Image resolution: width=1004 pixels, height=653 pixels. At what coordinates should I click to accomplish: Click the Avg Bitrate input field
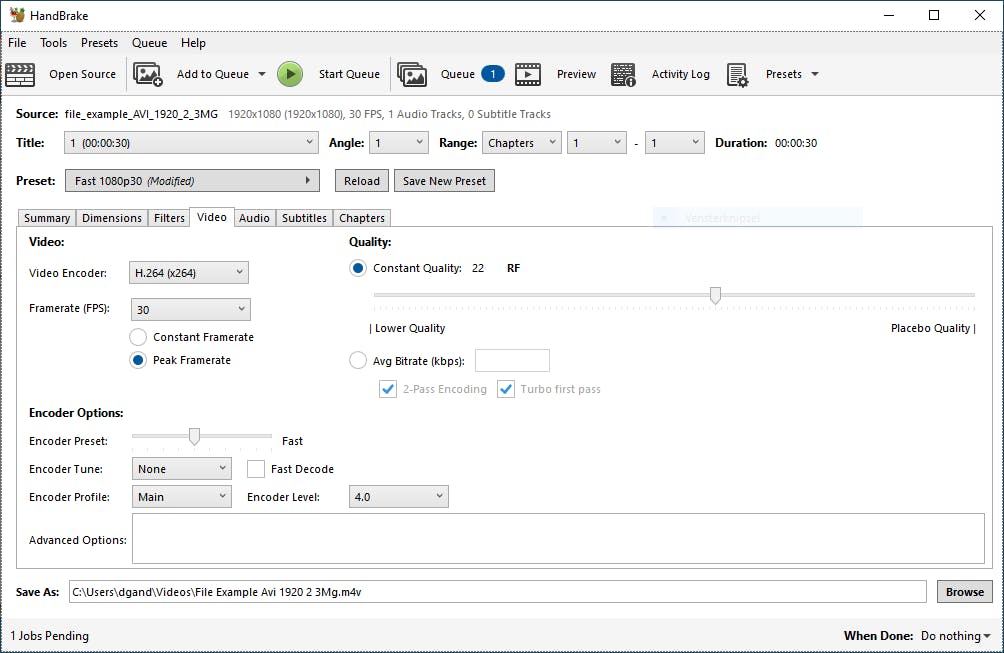click(x=512, y=360)
